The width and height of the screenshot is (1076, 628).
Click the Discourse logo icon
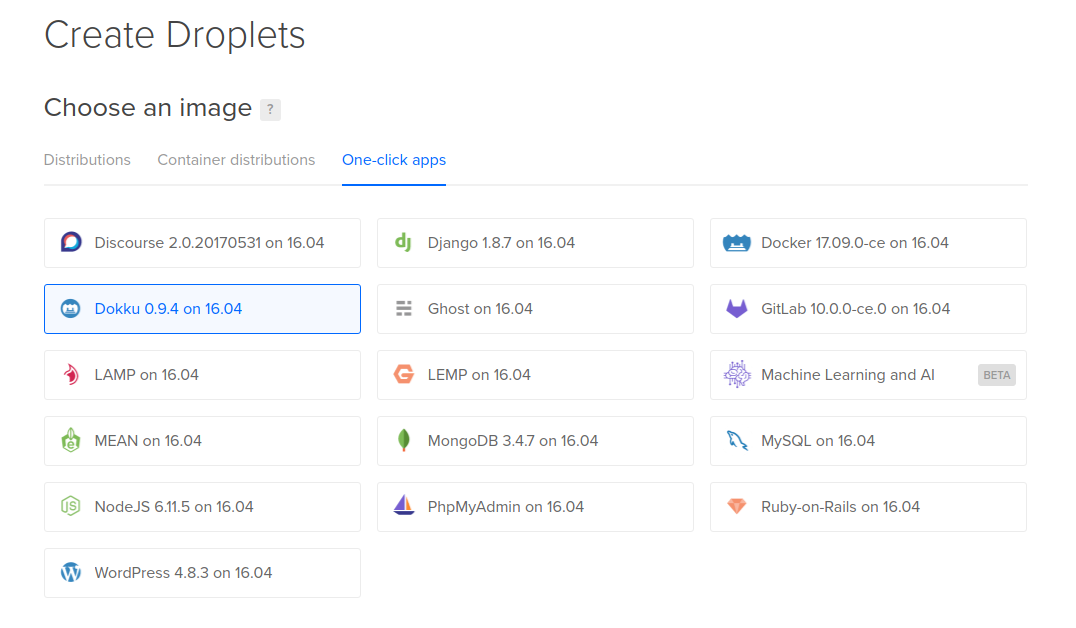coord(71,242)
